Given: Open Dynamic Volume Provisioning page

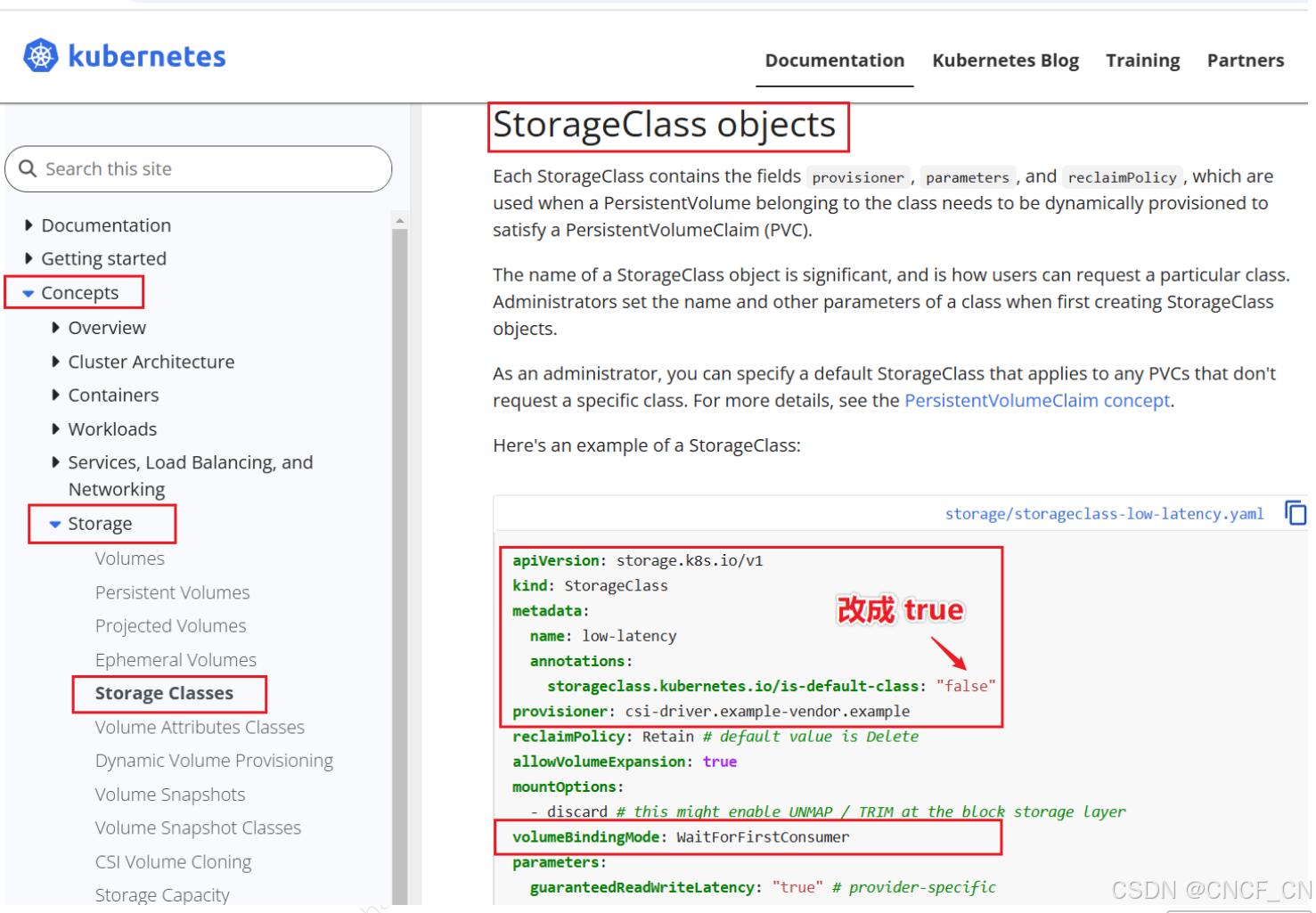Looking at the screenshot, I should pyautogui.click(x=215, y=761).
